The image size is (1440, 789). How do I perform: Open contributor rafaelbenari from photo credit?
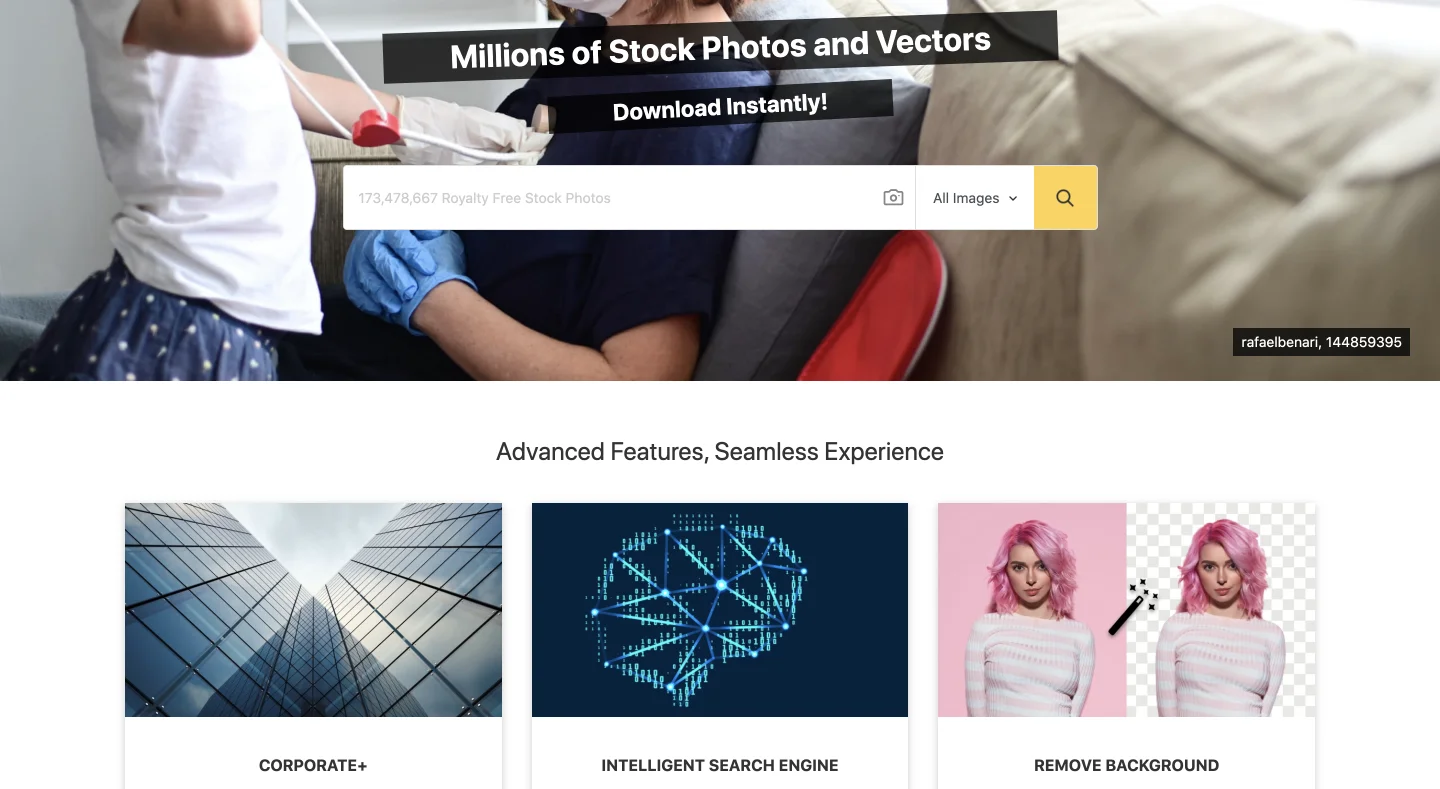pos(1280,342)
